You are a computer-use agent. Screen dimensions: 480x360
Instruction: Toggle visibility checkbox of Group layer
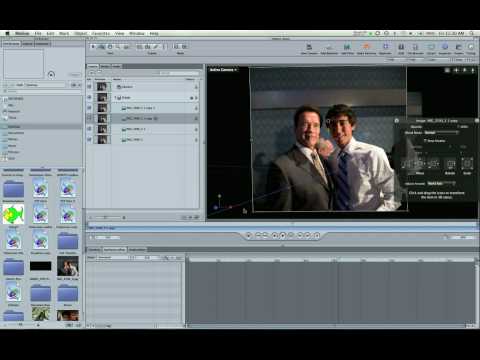point(89,97)
